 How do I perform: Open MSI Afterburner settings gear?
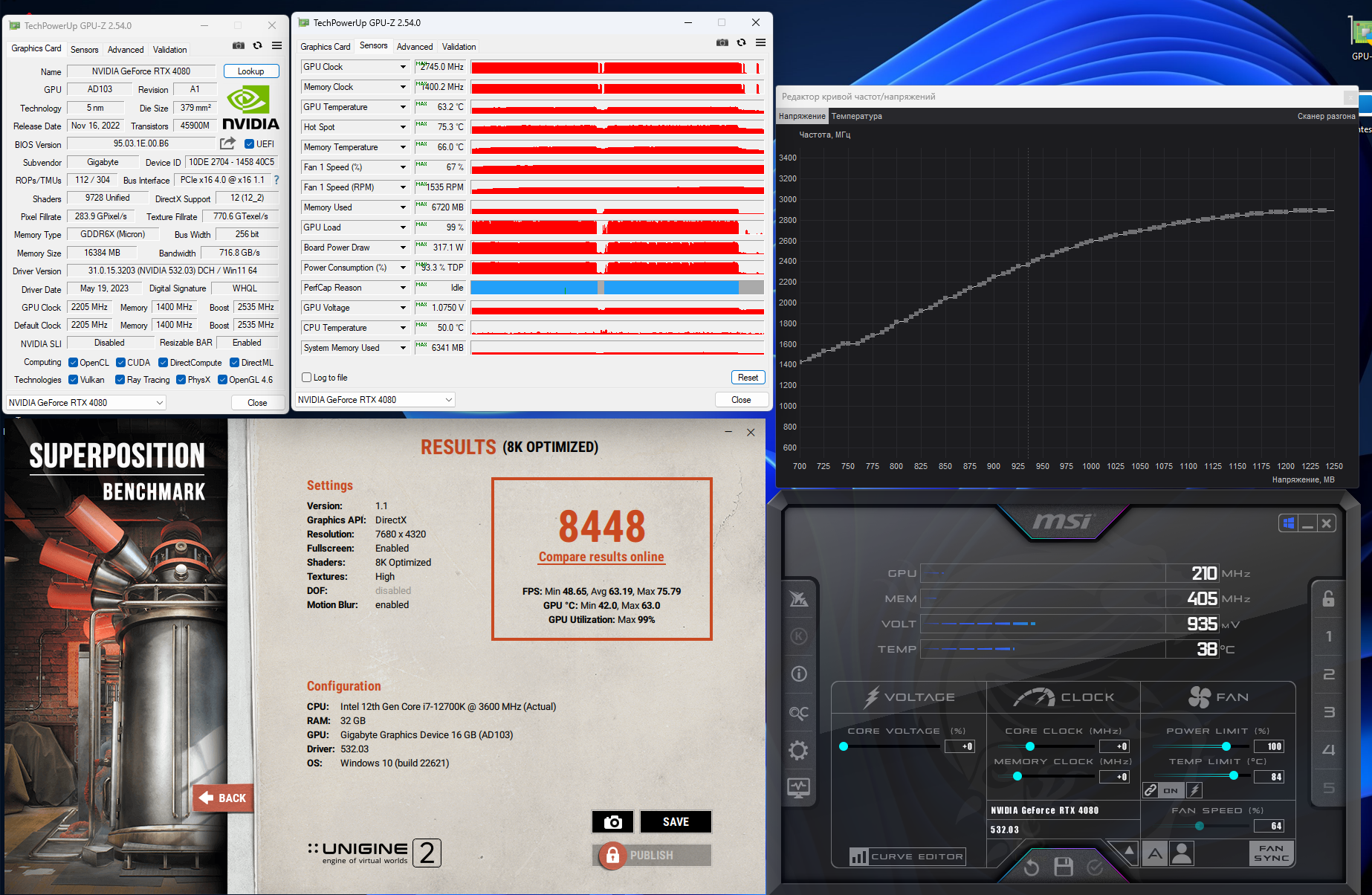click(x=799, y=750)
